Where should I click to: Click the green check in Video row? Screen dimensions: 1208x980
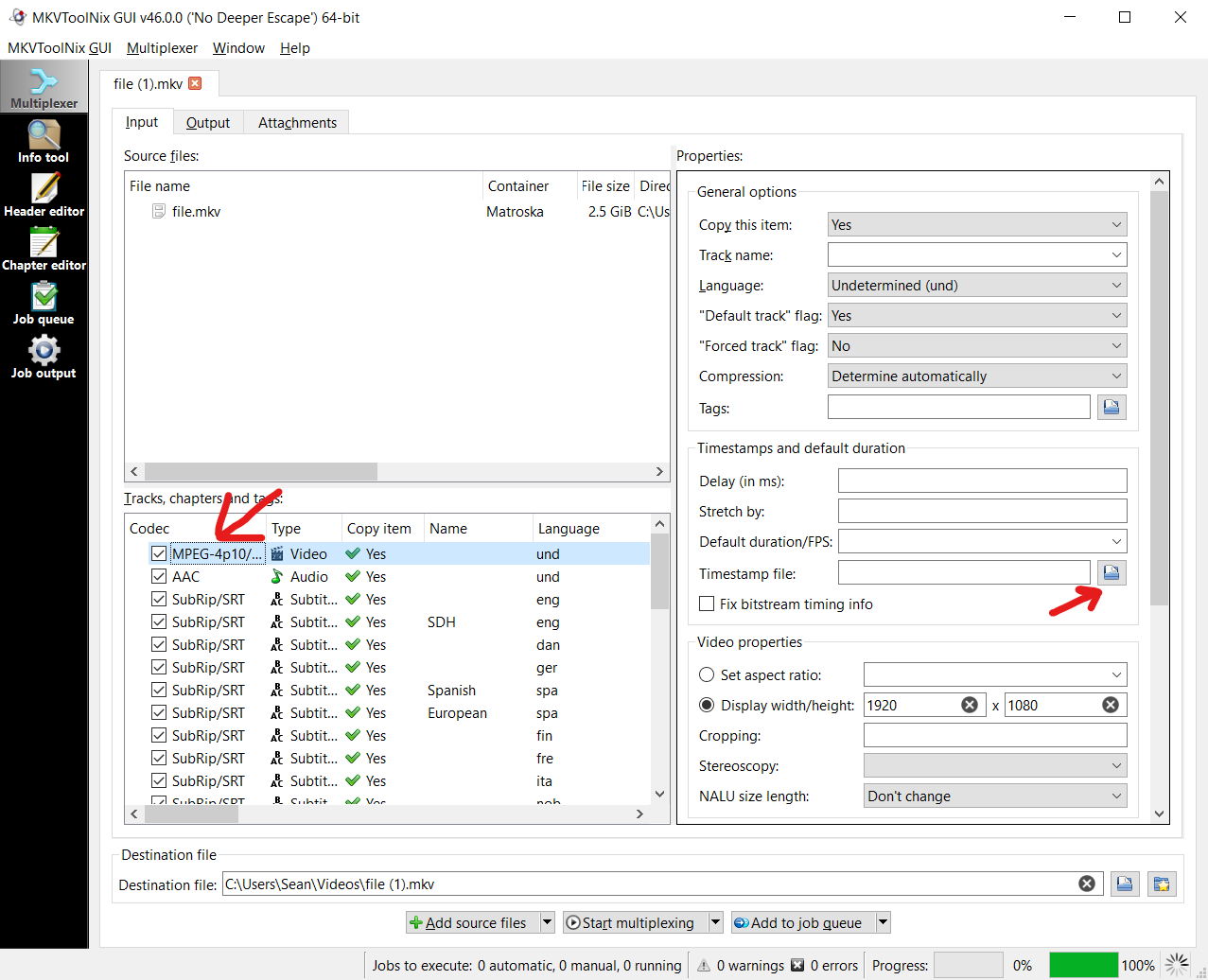(x=353, y=553)
